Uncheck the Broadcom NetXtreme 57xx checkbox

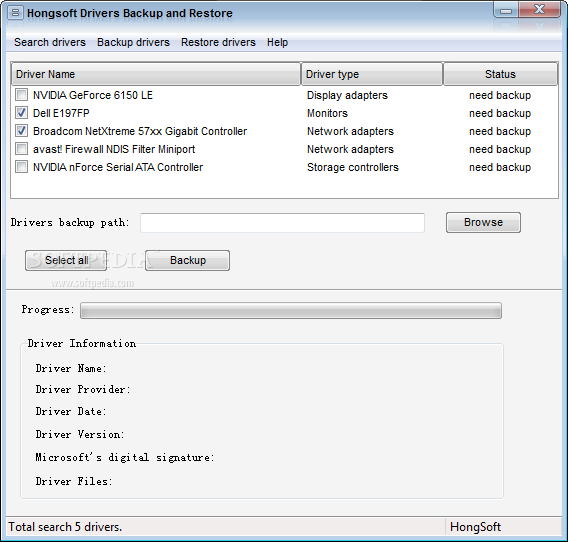click(21, 131)
